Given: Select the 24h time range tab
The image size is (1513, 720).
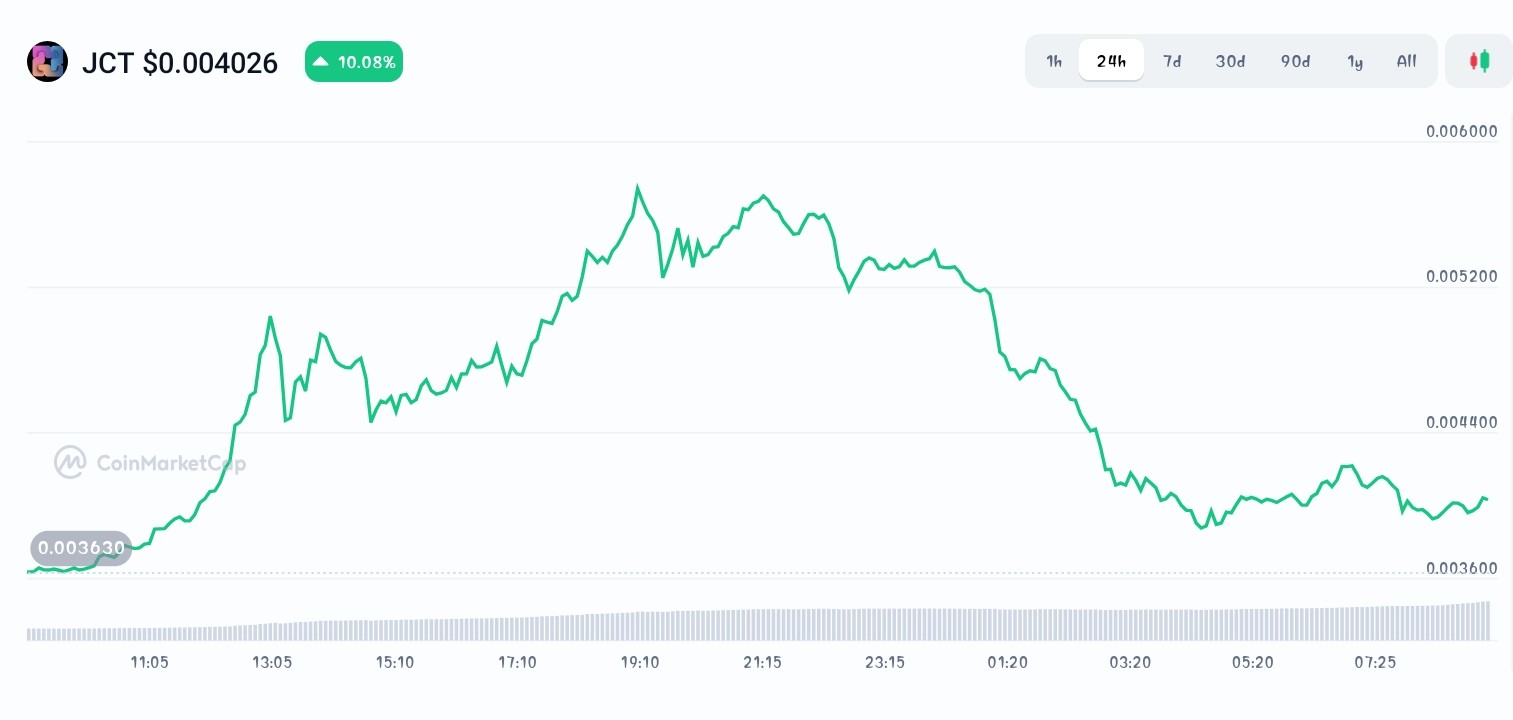Looking at the screenshot, I should (x=1111, y=61).
